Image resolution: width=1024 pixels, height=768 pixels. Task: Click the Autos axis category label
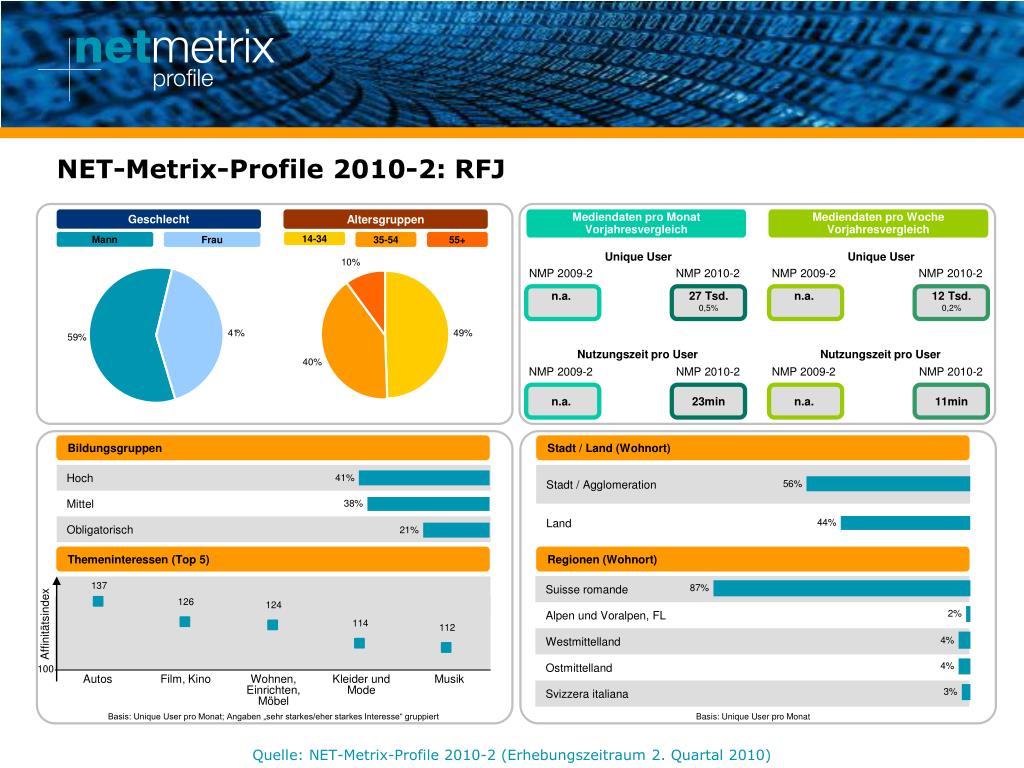(x=97, y=679)
